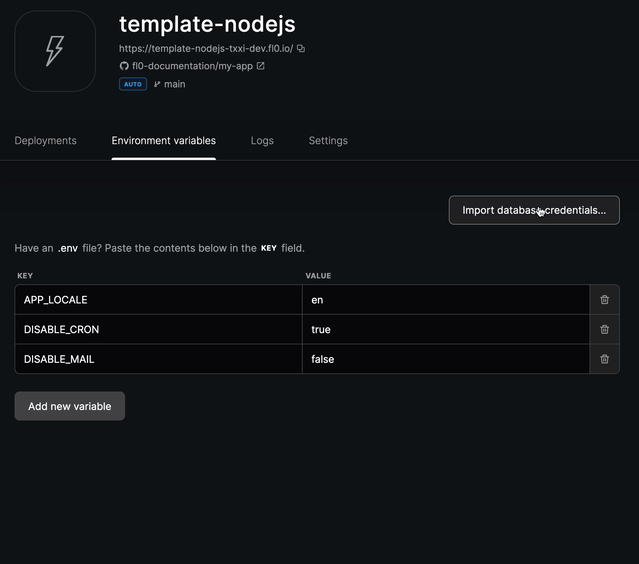Open the Deployments tab
This screenshot has height=564, width=639.
coord(45,141)
